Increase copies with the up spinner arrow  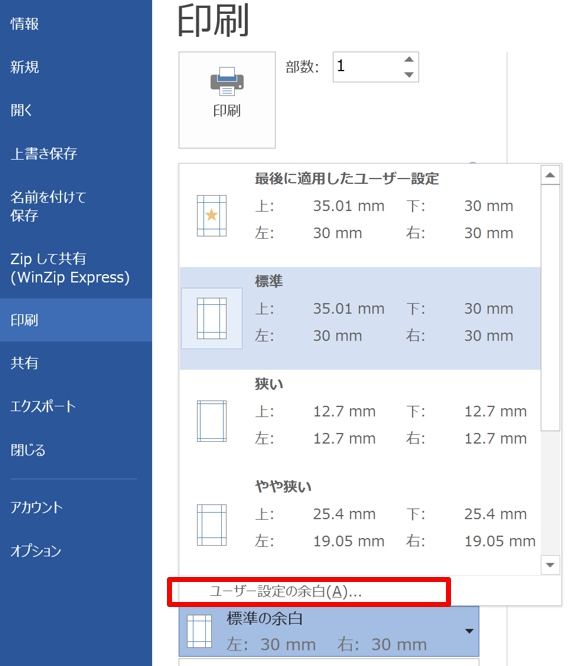(x=409, y=59)
